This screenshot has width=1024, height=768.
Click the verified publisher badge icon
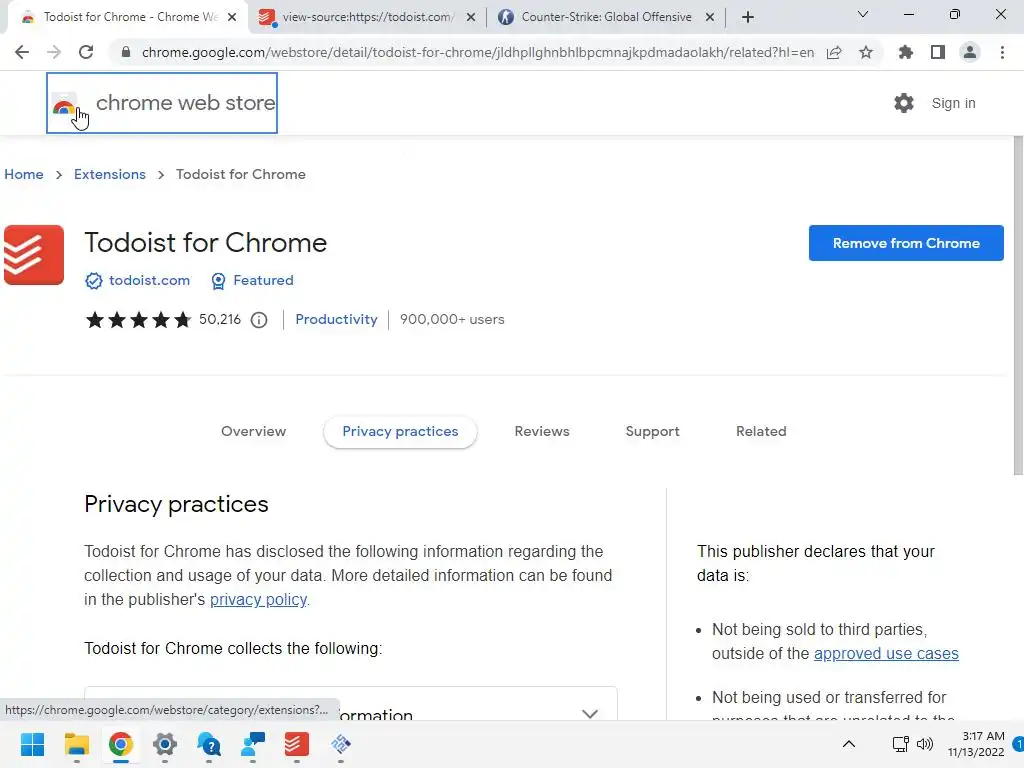click(94, 281)
